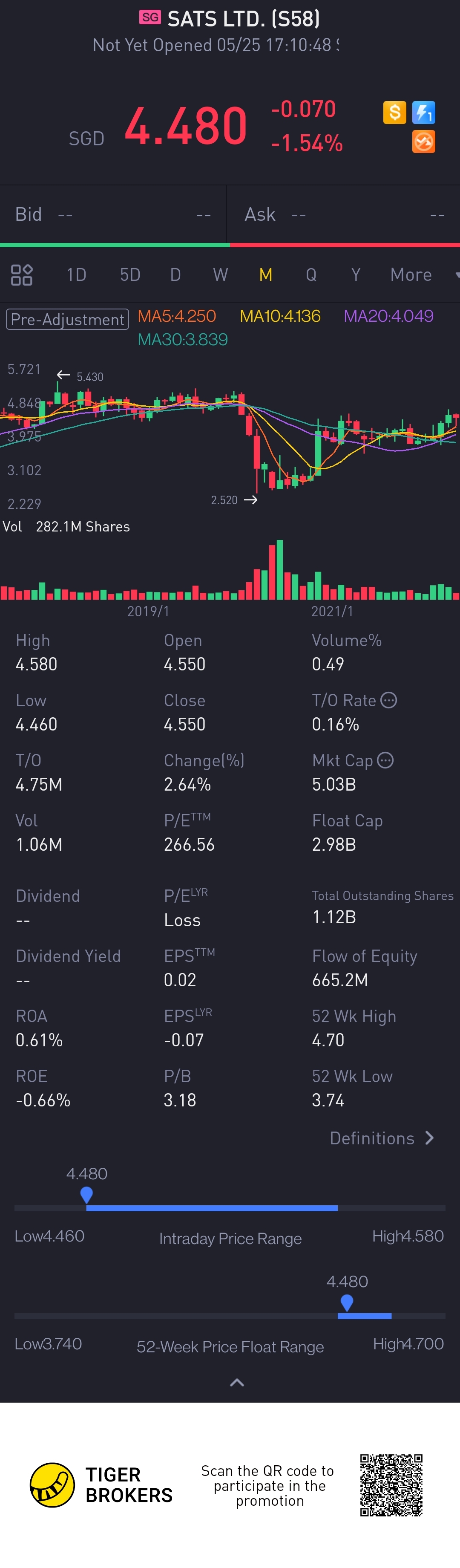
Task: Tap the -1.54% change value
Action: [x=307, y=144]
